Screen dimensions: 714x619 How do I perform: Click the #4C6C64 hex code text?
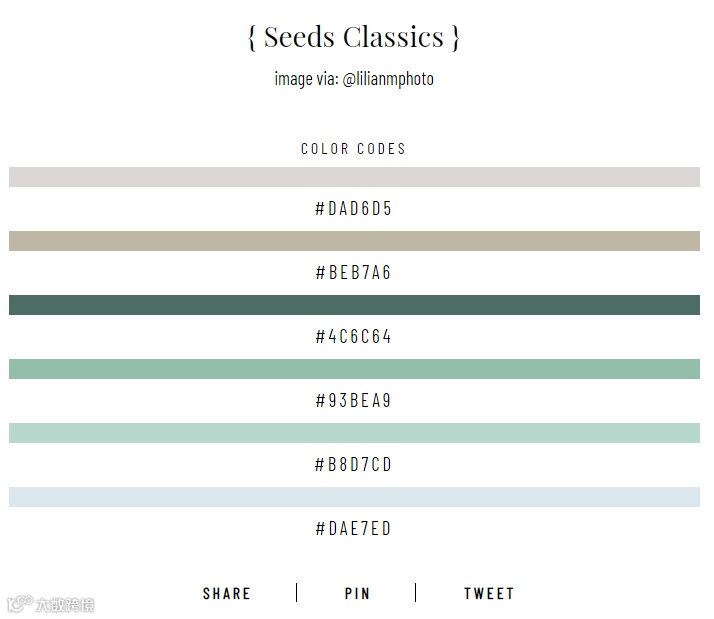[x=353, y=337]
